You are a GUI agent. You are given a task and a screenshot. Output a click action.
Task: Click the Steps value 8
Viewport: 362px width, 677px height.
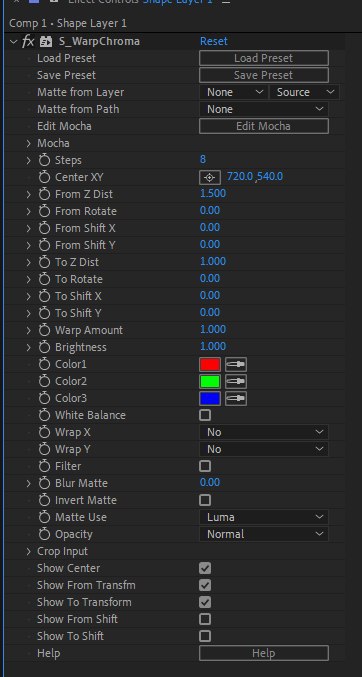(x=203, y=159)
